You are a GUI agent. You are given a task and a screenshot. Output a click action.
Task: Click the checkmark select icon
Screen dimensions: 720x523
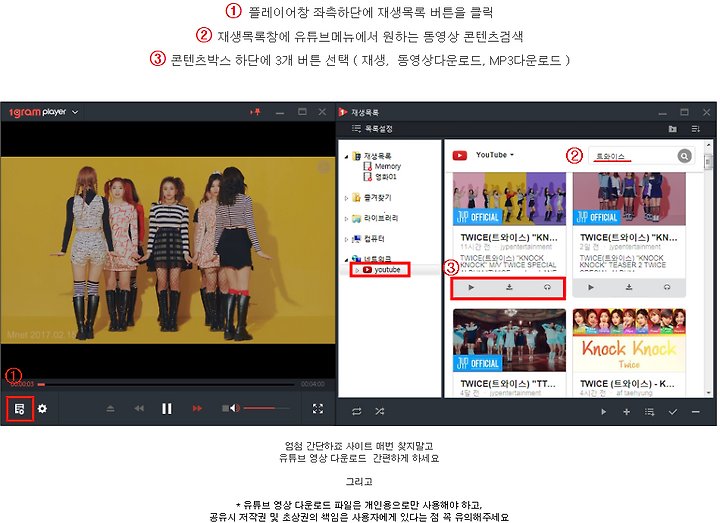(673, 412)
